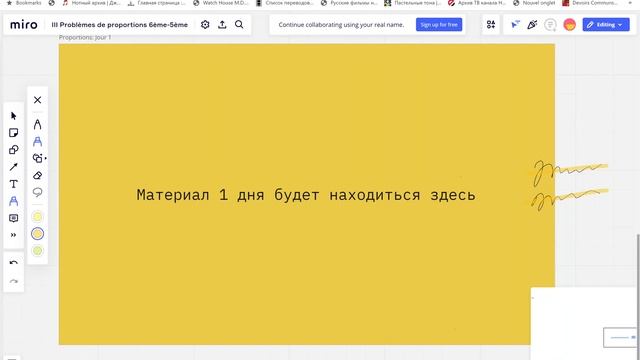Viewport: 640px width, 360px height.
Task: Open the Bookmarks star in browser bar
Action: pos(9,3)
